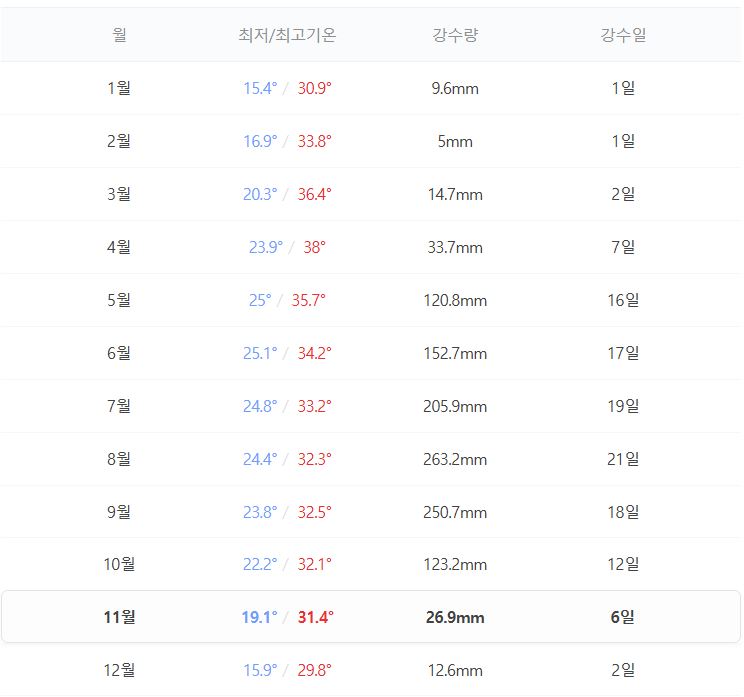Click the low temperature 22.2° value
This screenshot has height=697, width=744.
(260, 565)
